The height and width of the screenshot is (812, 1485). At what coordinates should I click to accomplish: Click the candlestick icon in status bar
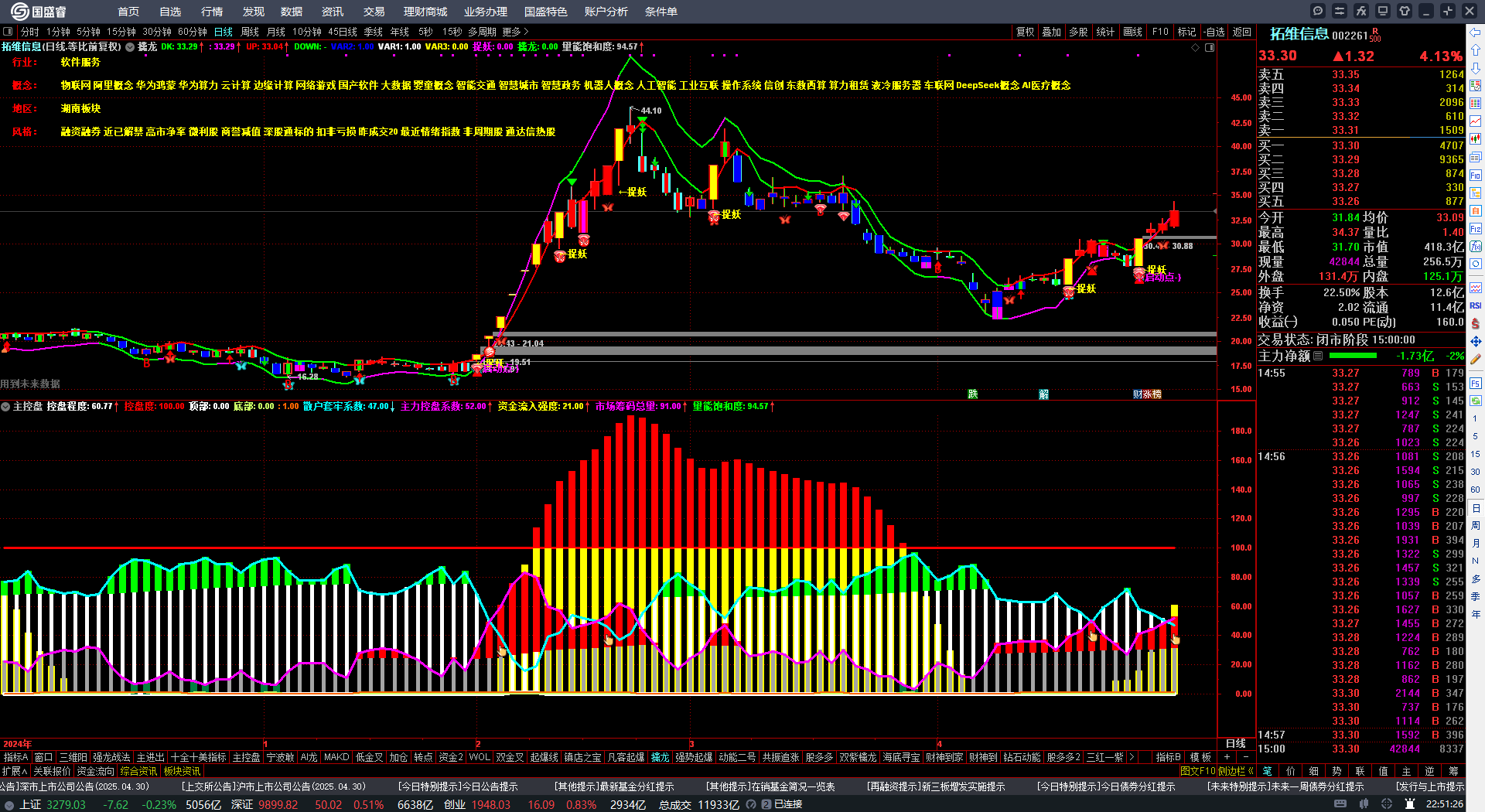(1365, 804)
